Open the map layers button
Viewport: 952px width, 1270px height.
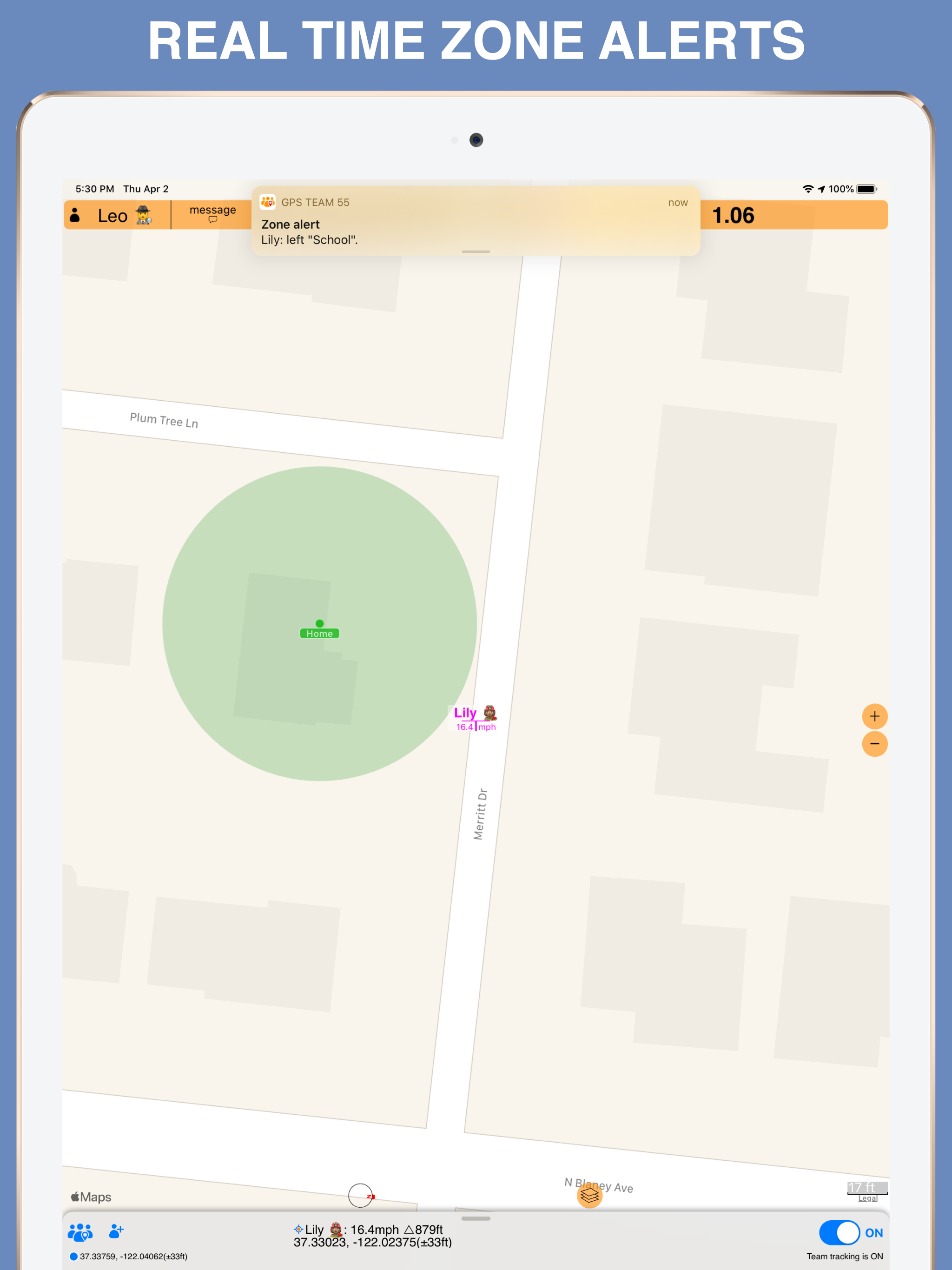(x=589, y=1195)
